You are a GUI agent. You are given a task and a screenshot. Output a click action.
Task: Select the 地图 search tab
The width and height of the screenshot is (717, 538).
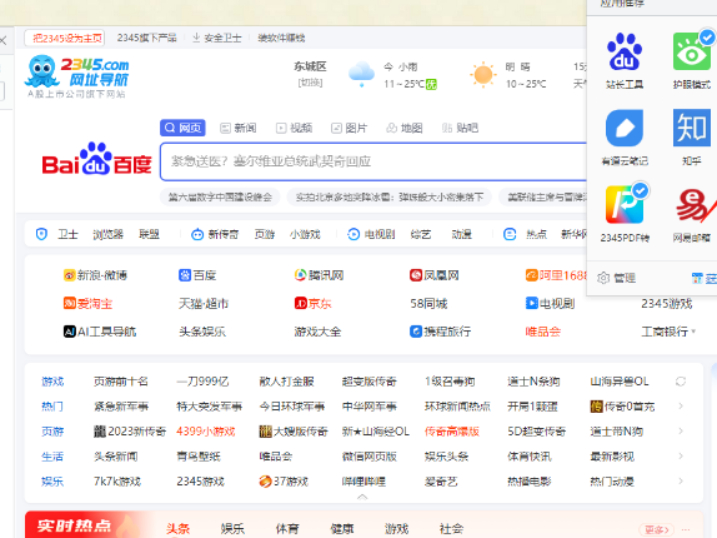[x=405, y=128]
